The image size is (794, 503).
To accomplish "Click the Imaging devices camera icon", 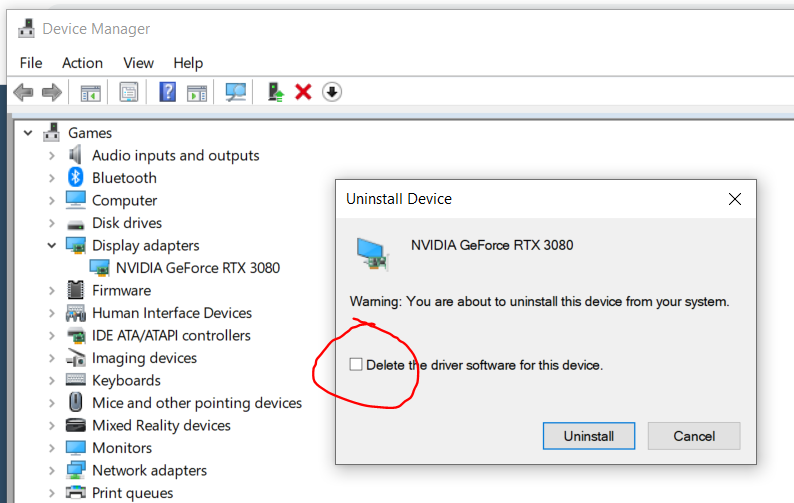I will pyautogui.click(x=75, y=358).
